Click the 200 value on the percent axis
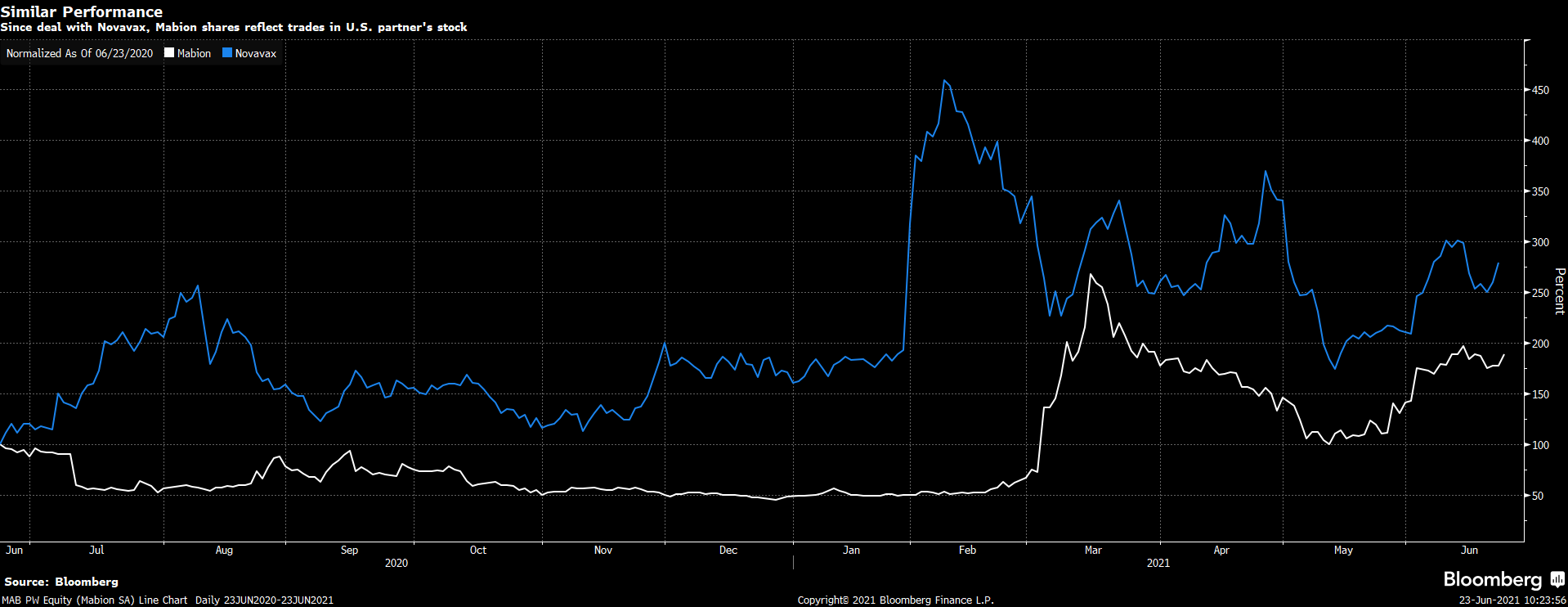Viewport: 1568px width, 607px height. [1540, 344]
